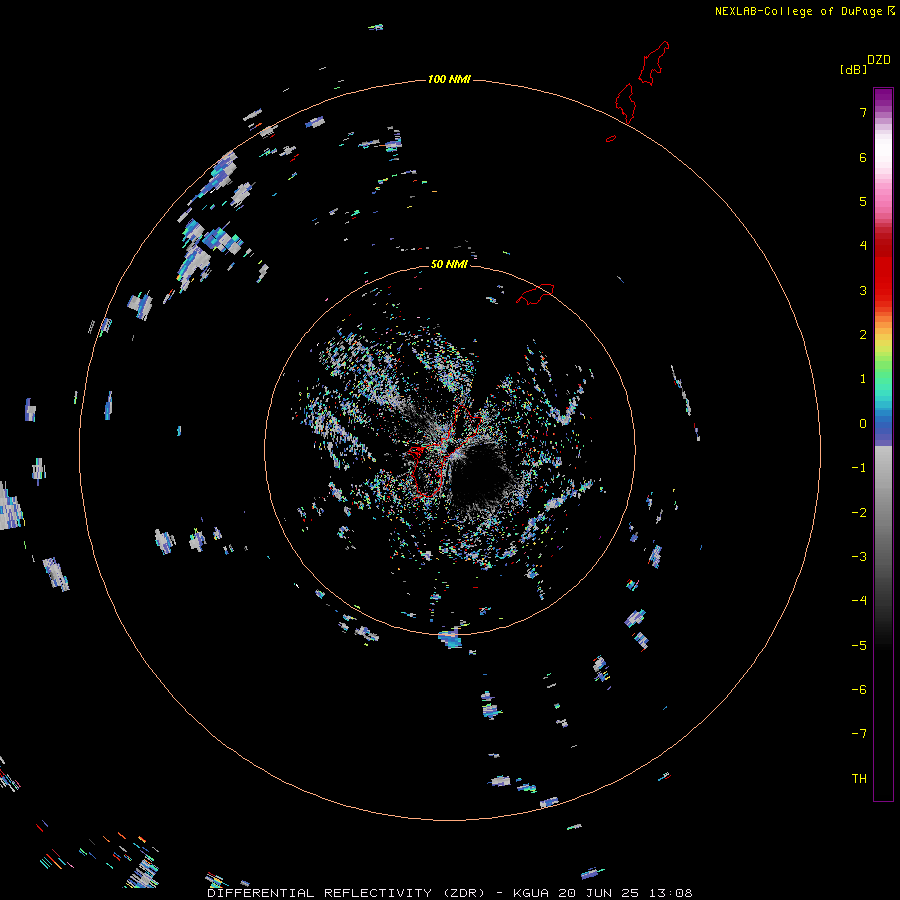This screenshot has width=900, height=900.
Task: Click the NEXLAB-College of DuPage credit text
Action: point(797,11)
